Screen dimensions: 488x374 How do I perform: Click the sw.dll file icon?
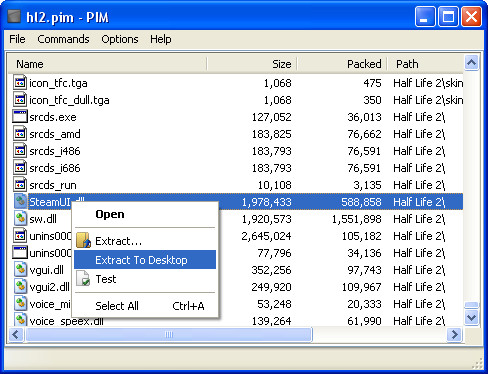(20, 218)
